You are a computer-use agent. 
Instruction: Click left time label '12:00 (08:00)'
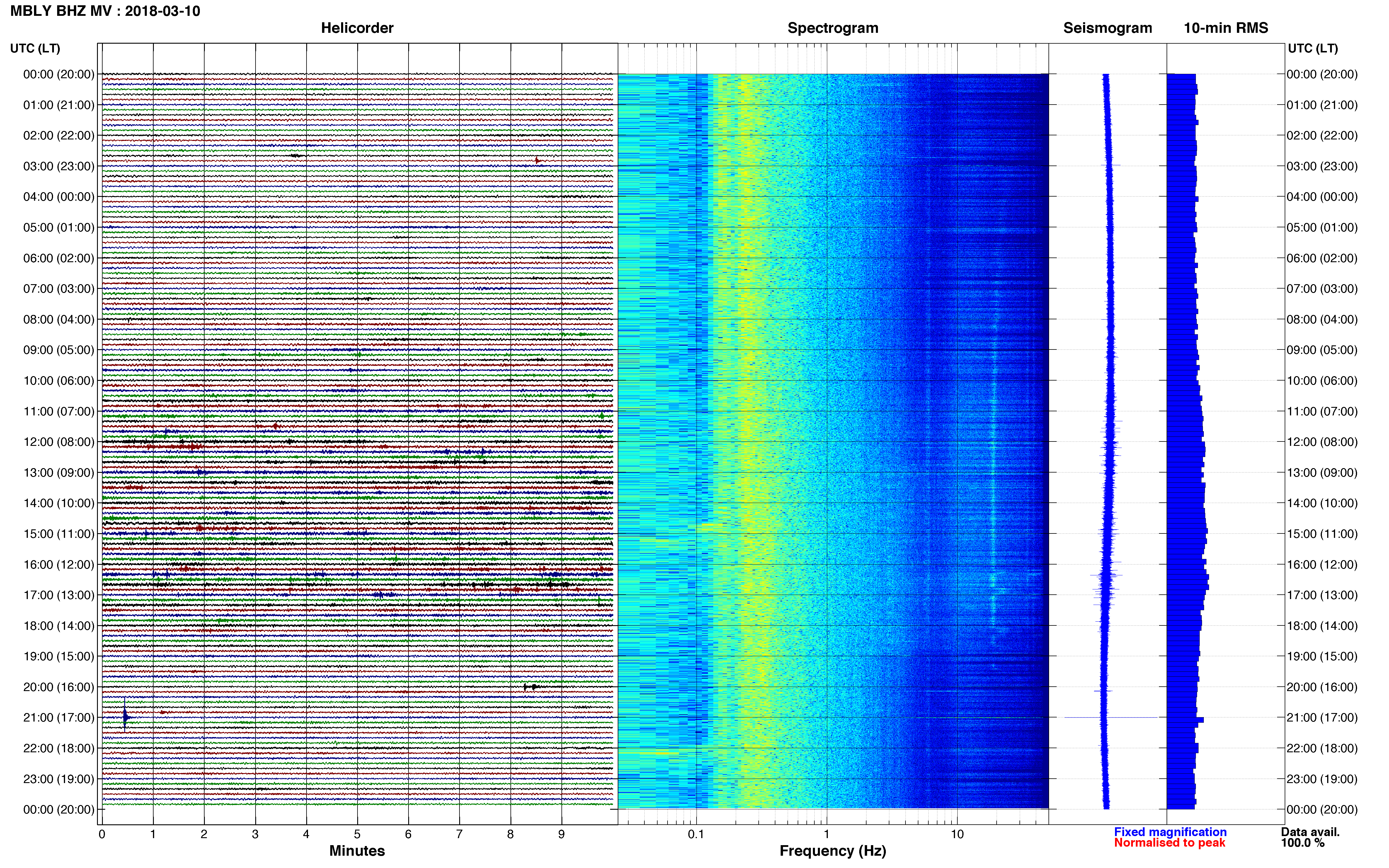point(59,442)
